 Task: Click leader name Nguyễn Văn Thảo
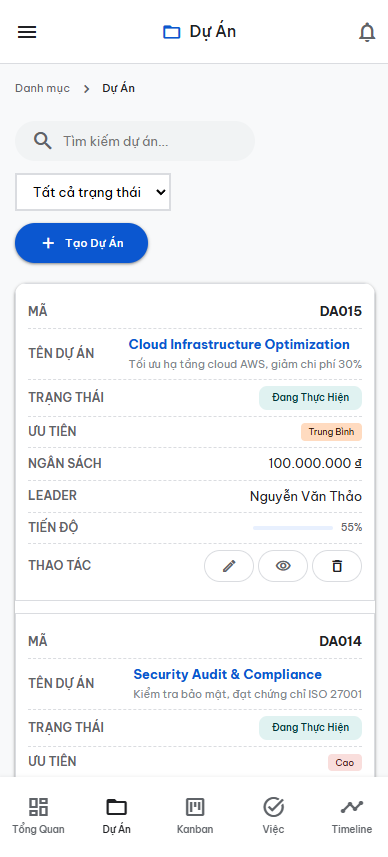tap(306, 496)
